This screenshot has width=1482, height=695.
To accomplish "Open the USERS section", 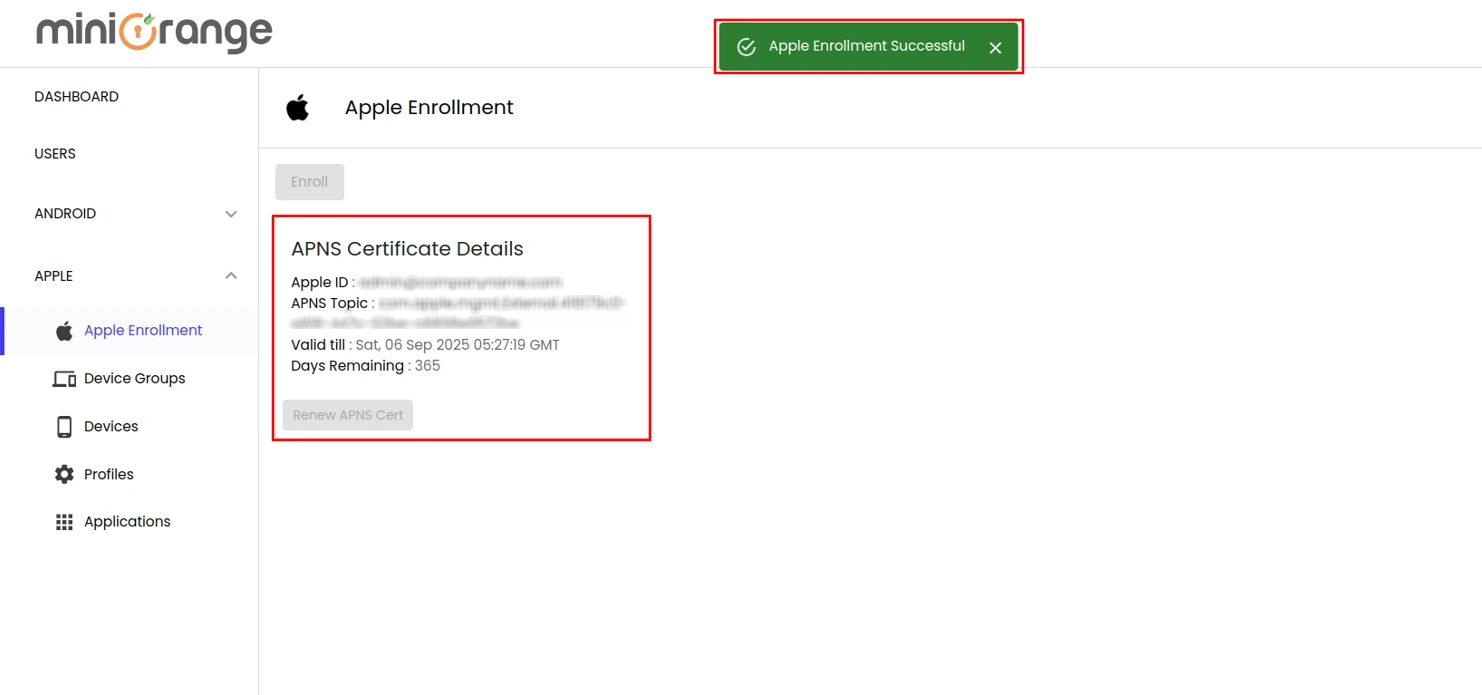I will point(54,153).
